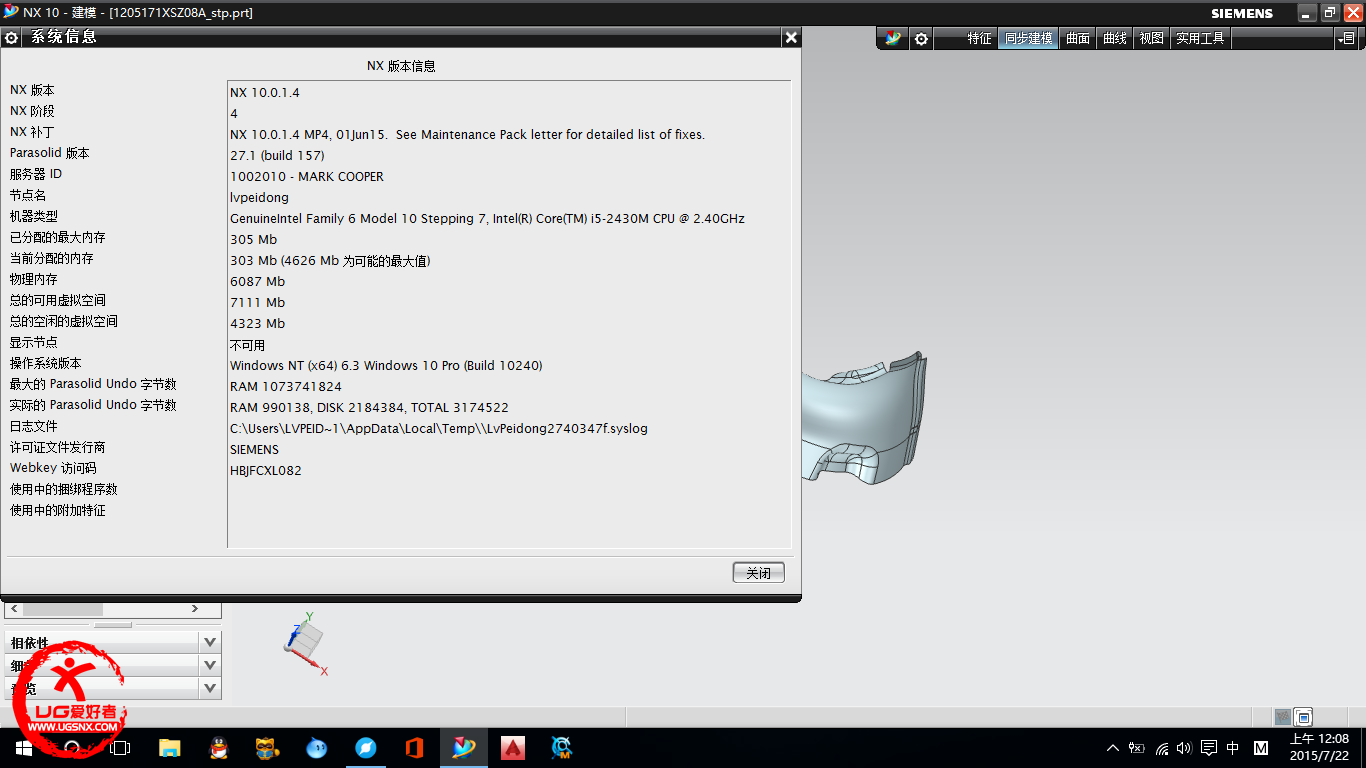The height and width of the screenshot is (768, 1366).
Task: Switch to the 曲线 tab
Action: click(x=1115, y=38)
